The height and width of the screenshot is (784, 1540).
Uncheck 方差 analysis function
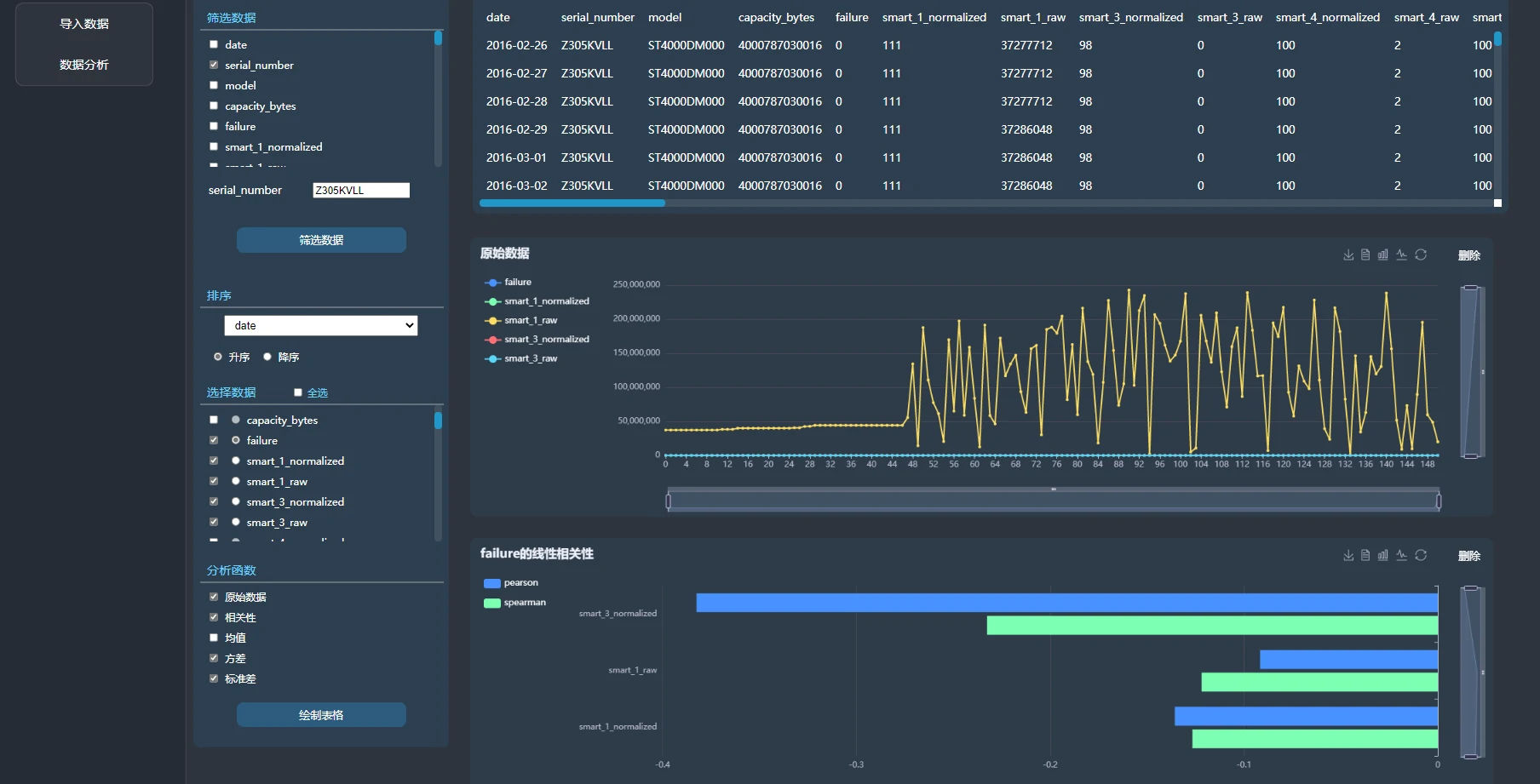pyautogui.click(x=214, y=658)
